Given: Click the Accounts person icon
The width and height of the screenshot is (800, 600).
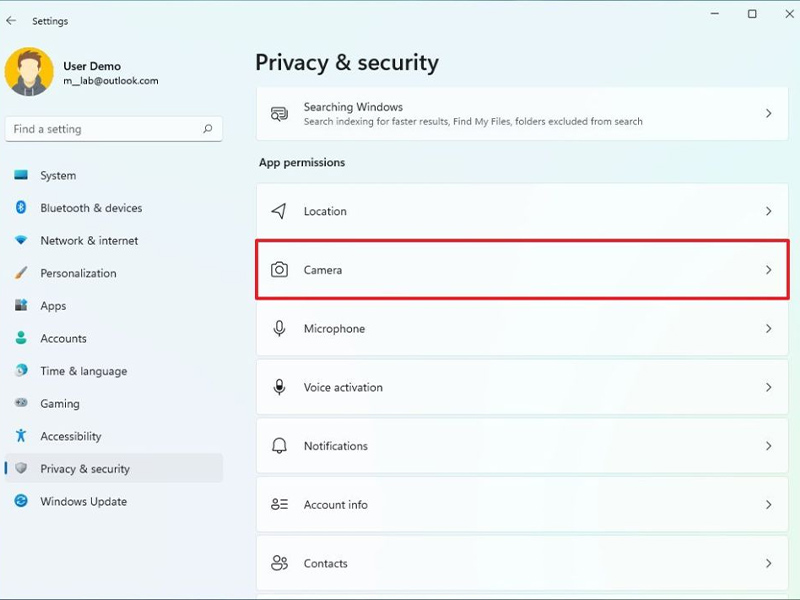Looking at the screenshot, I should click(x=21, y=338).
